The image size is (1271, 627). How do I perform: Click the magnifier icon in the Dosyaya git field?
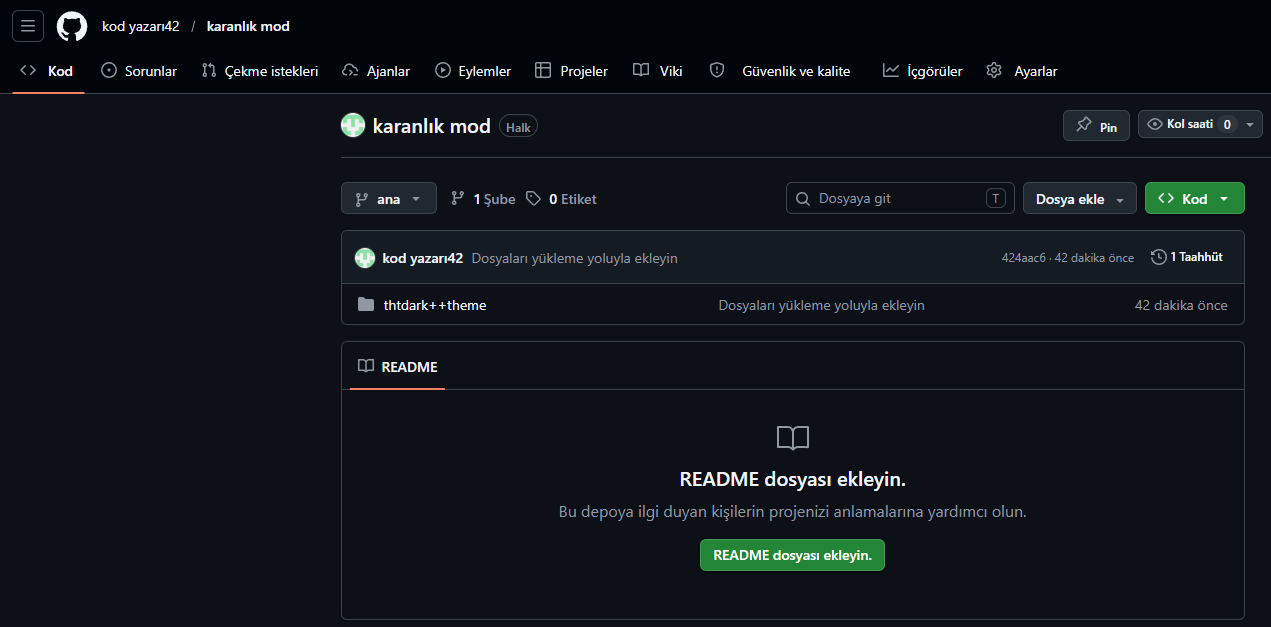tap(802, 198)
